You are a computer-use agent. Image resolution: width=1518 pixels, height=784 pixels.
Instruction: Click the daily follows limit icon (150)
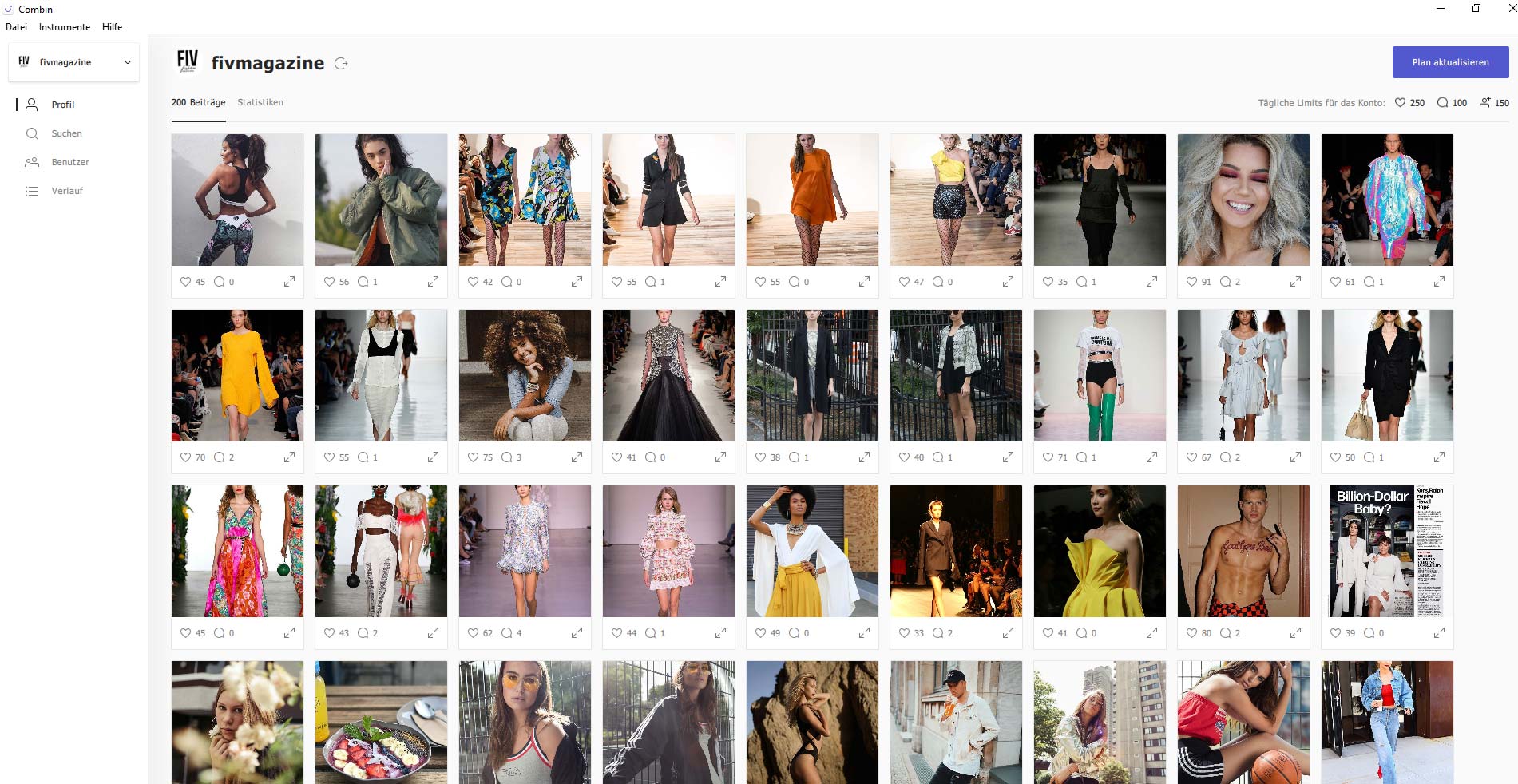pos(1484,103)
